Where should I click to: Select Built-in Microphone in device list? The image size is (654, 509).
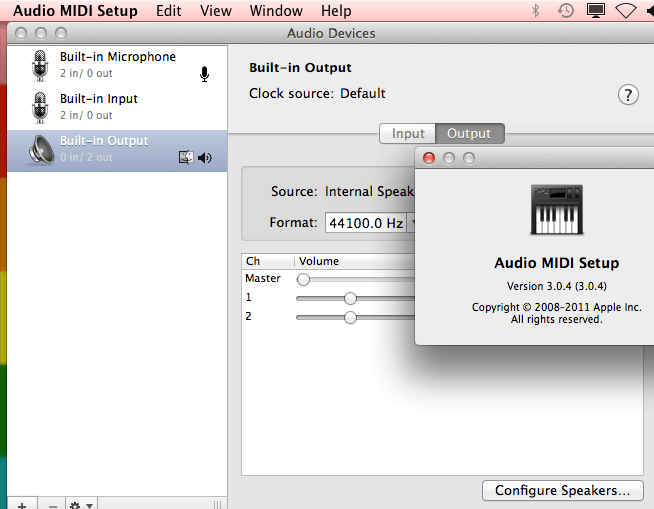[x=117, y=66]
